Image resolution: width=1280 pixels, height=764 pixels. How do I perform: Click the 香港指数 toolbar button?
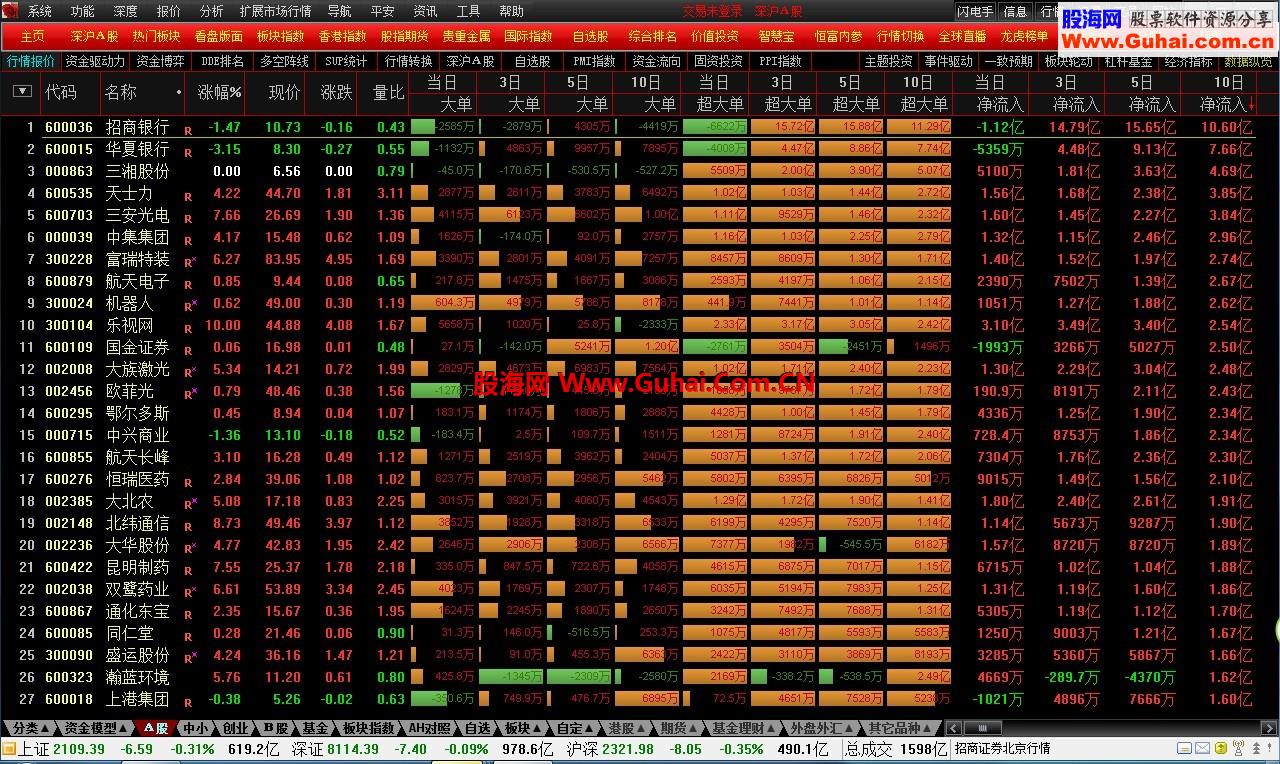pos(343,37)
